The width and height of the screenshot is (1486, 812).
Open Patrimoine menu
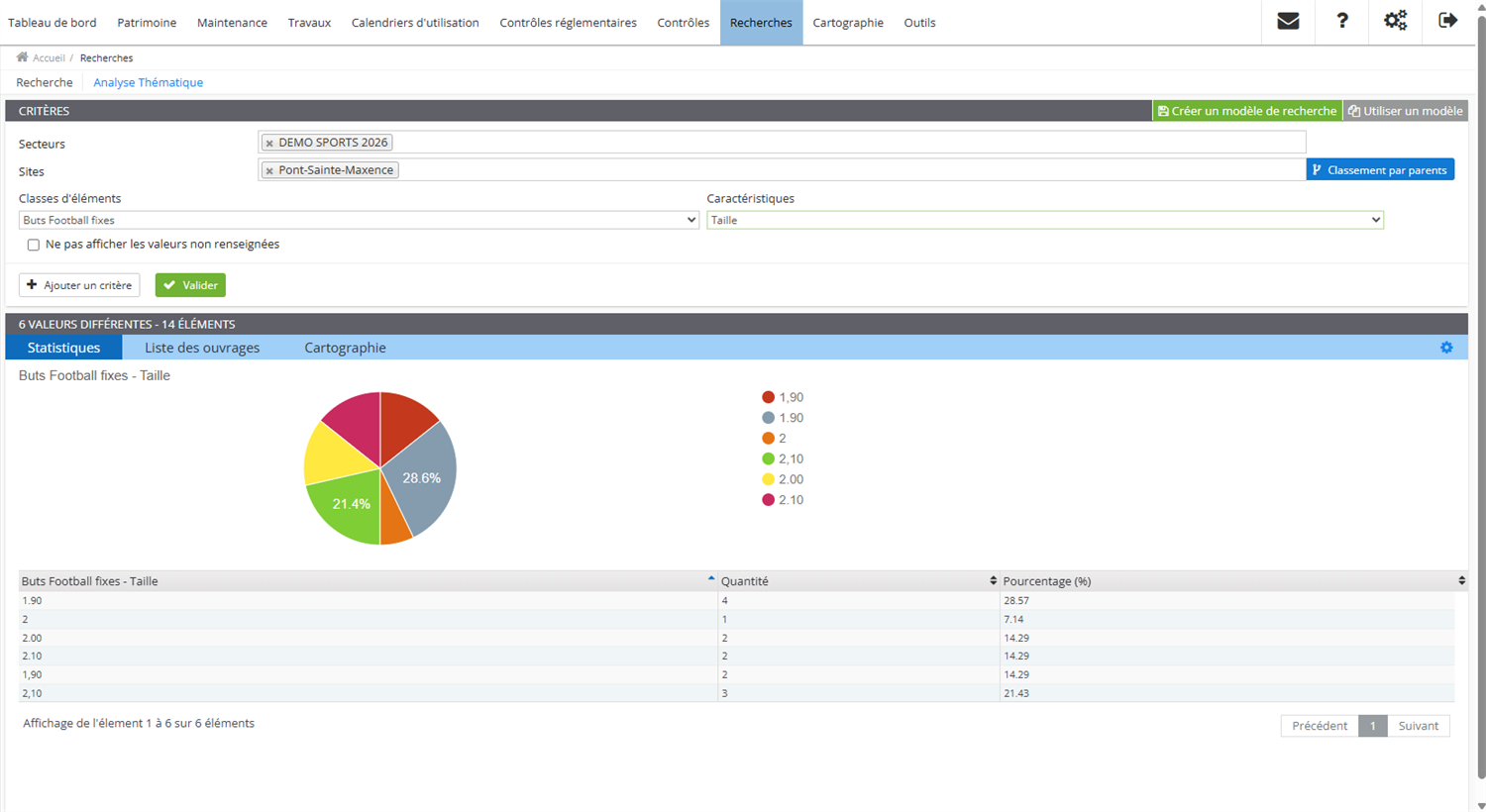point(147,22)
